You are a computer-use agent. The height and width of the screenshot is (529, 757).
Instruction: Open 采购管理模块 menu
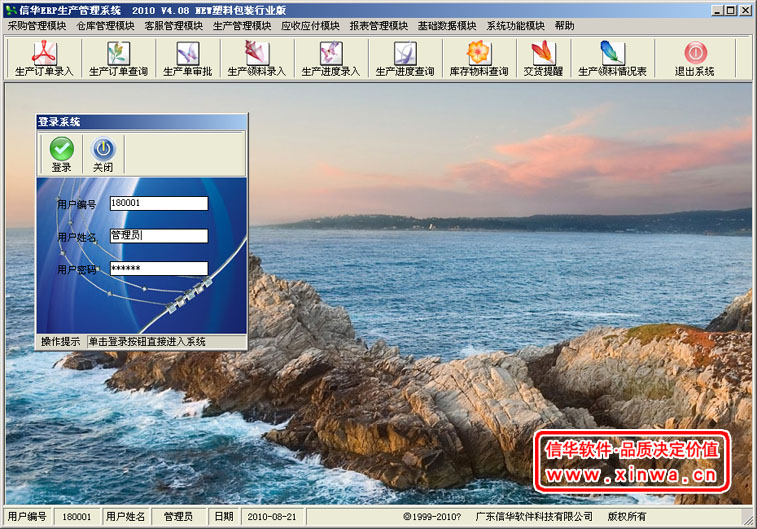(x=37, y=26)
